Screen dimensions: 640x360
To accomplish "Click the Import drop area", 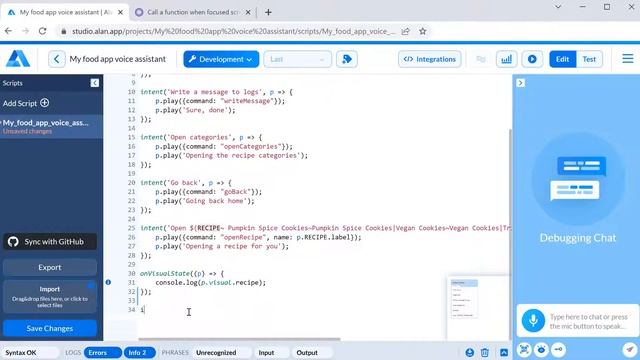I will coord(50,297).
